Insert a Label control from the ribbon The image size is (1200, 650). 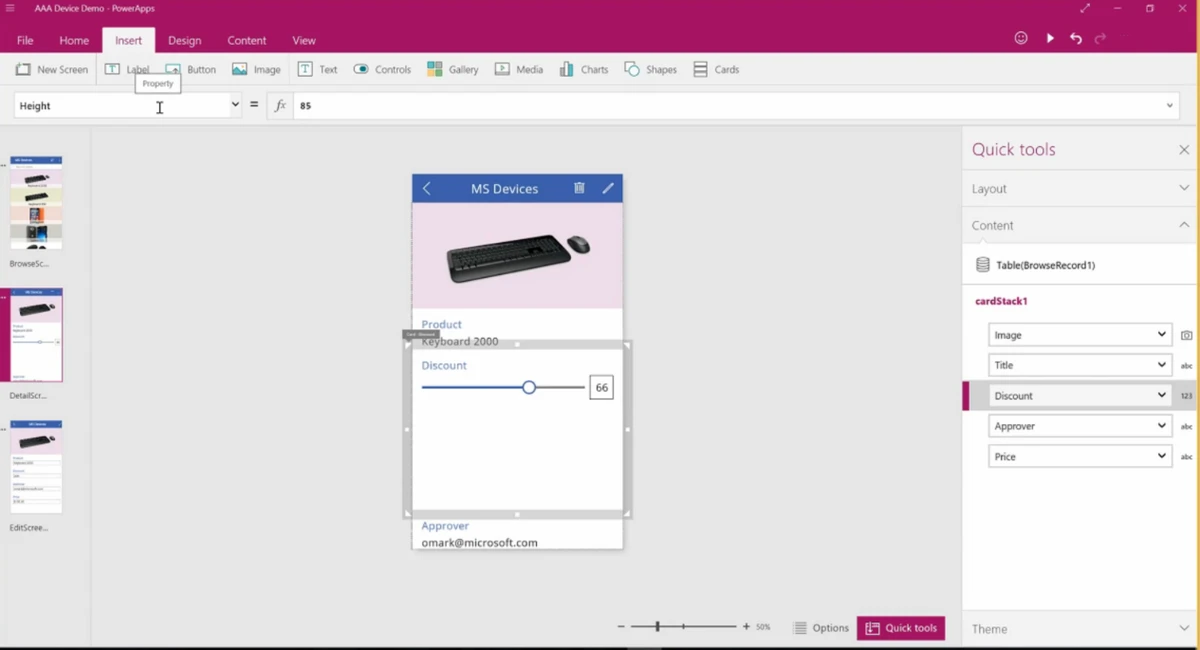[x=128, y=69]
